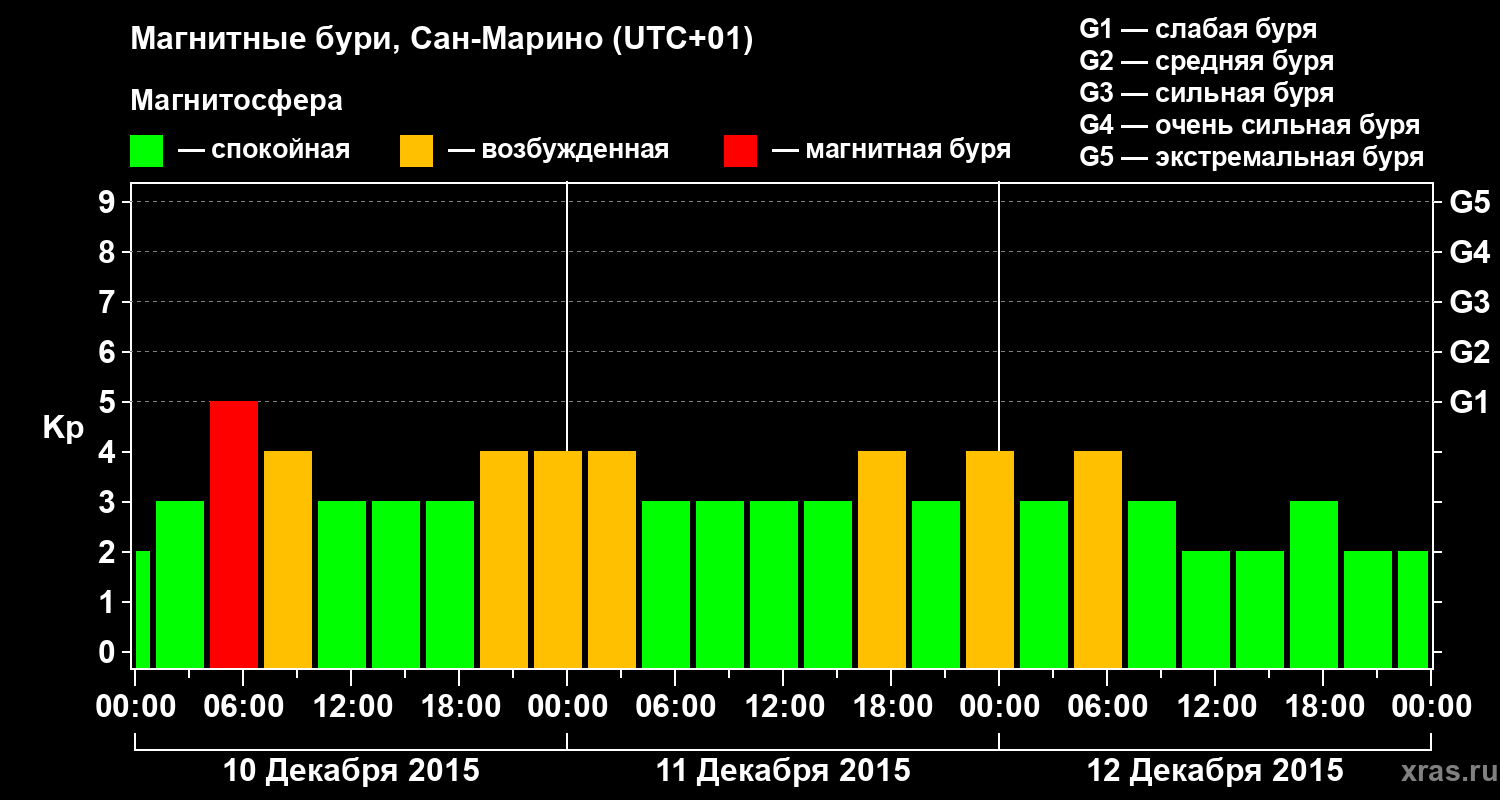Screen dimensions: 1500x800
Task: Click the '7' value on the Kp axis
Action: [x=109, y=303]
